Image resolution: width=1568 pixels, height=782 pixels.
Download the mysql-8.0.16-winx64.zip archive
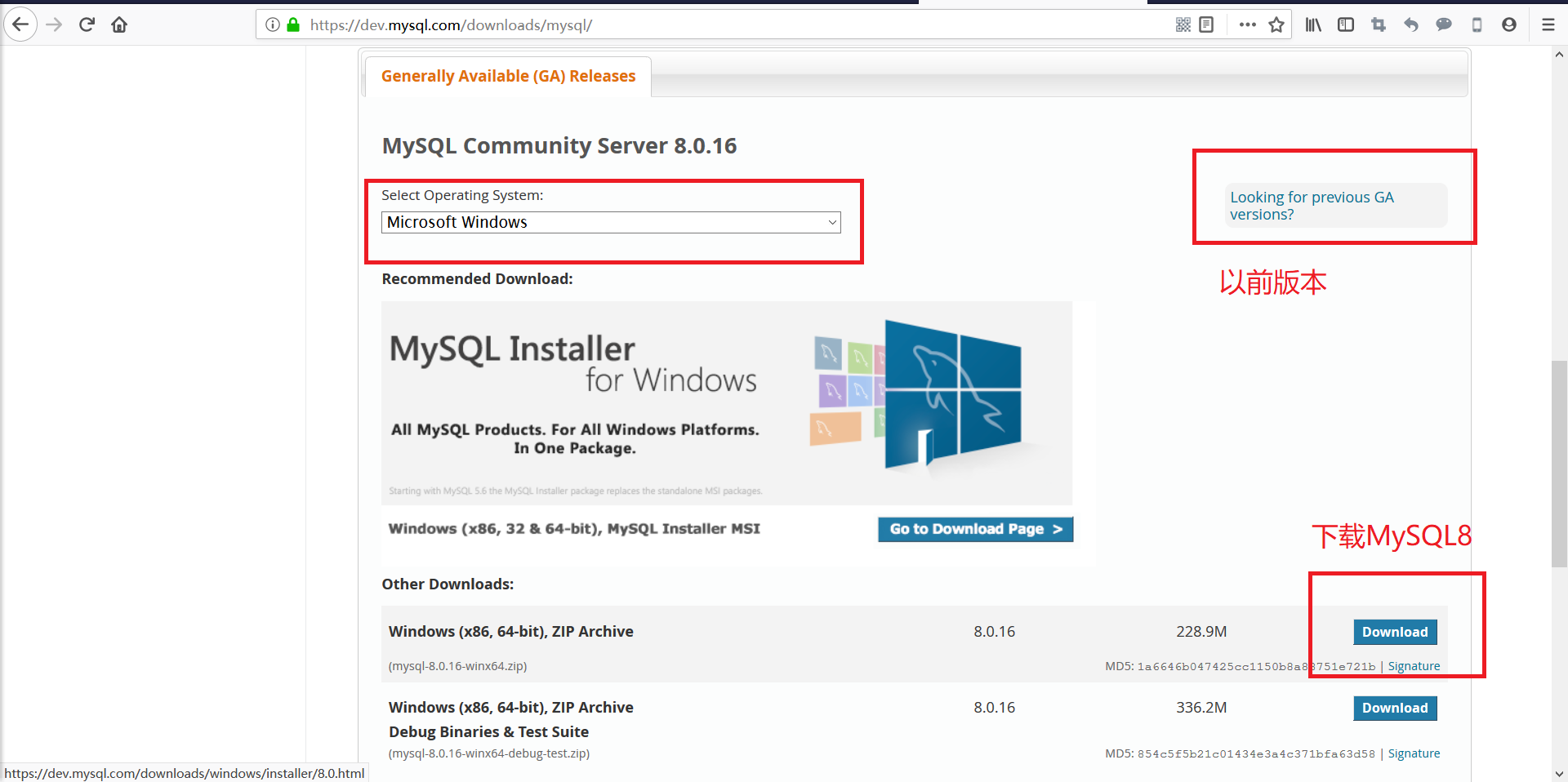pos(1394,632)
